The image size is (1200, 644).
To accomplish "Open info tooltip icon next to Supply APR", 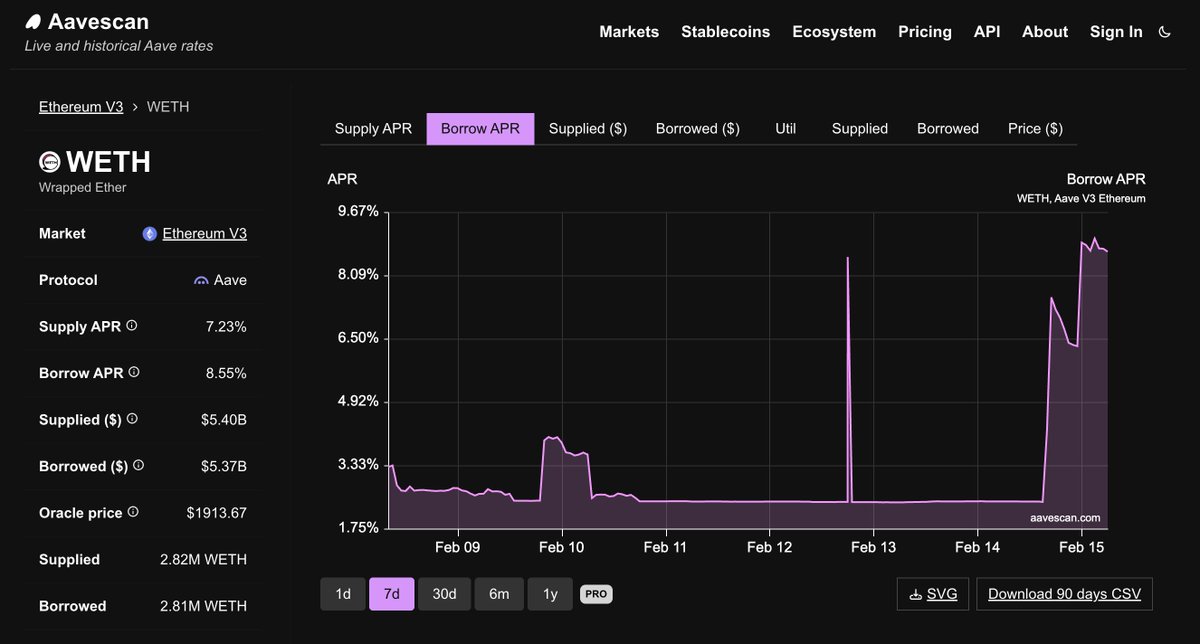I will tap(132, 326).
